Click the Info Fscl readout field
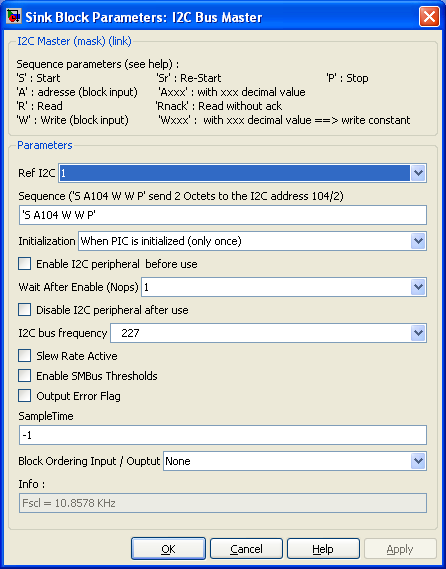Image resolution: width=446 pixels, height=569 pixels. pyautogui.click(x=223, y=503)
